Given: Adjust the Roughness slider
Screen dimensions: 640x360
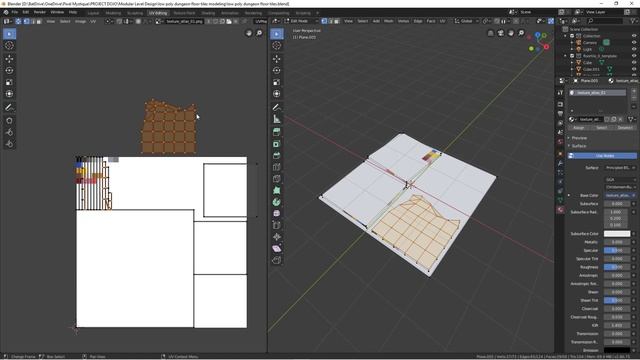Looking at the screenshot, I should pyautogui.click(x=617, y=267).
